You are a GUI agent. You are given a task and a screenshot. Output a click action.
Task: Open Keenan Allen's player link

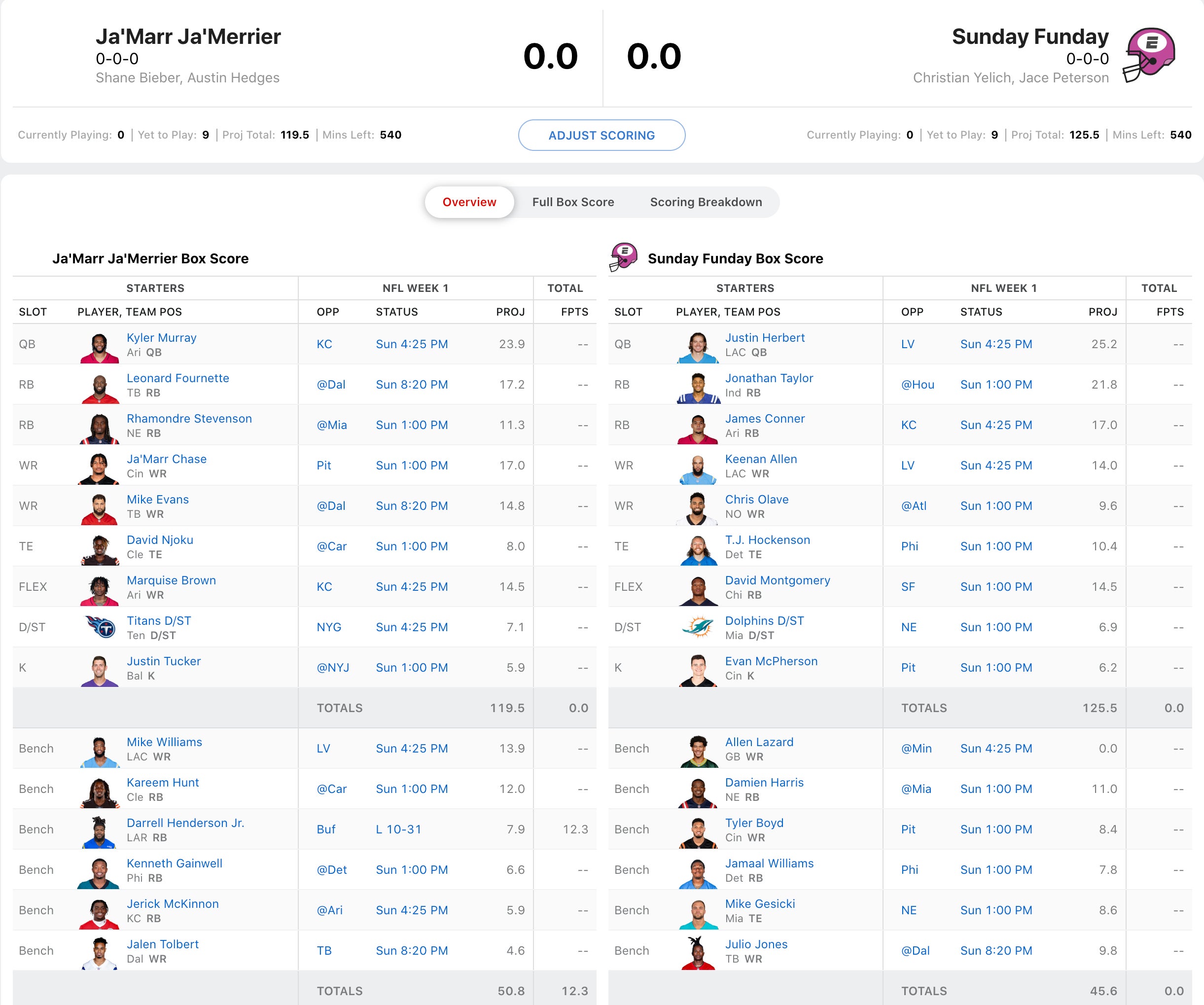pos(761,459)
